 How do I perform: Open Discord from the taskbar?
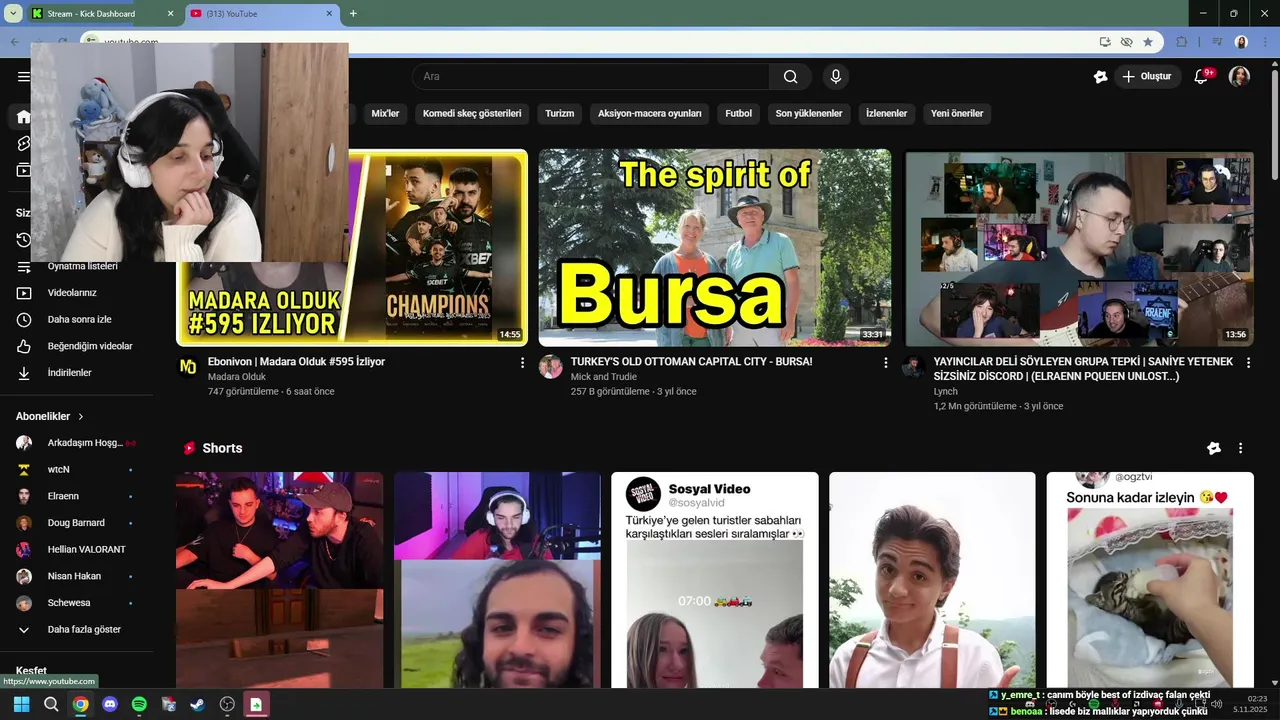[x=110, y=704]
